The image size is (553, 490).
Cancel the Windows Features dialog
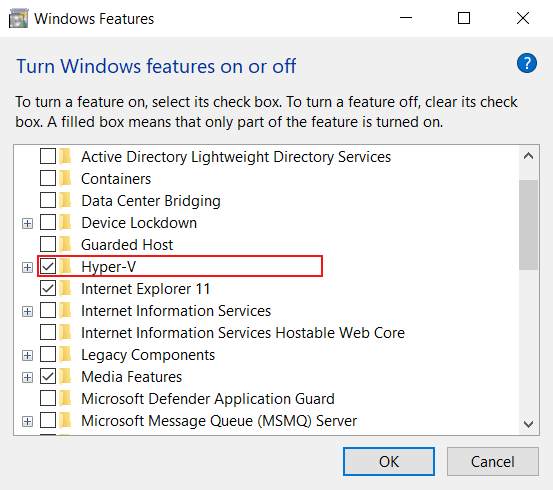[493, 461]
